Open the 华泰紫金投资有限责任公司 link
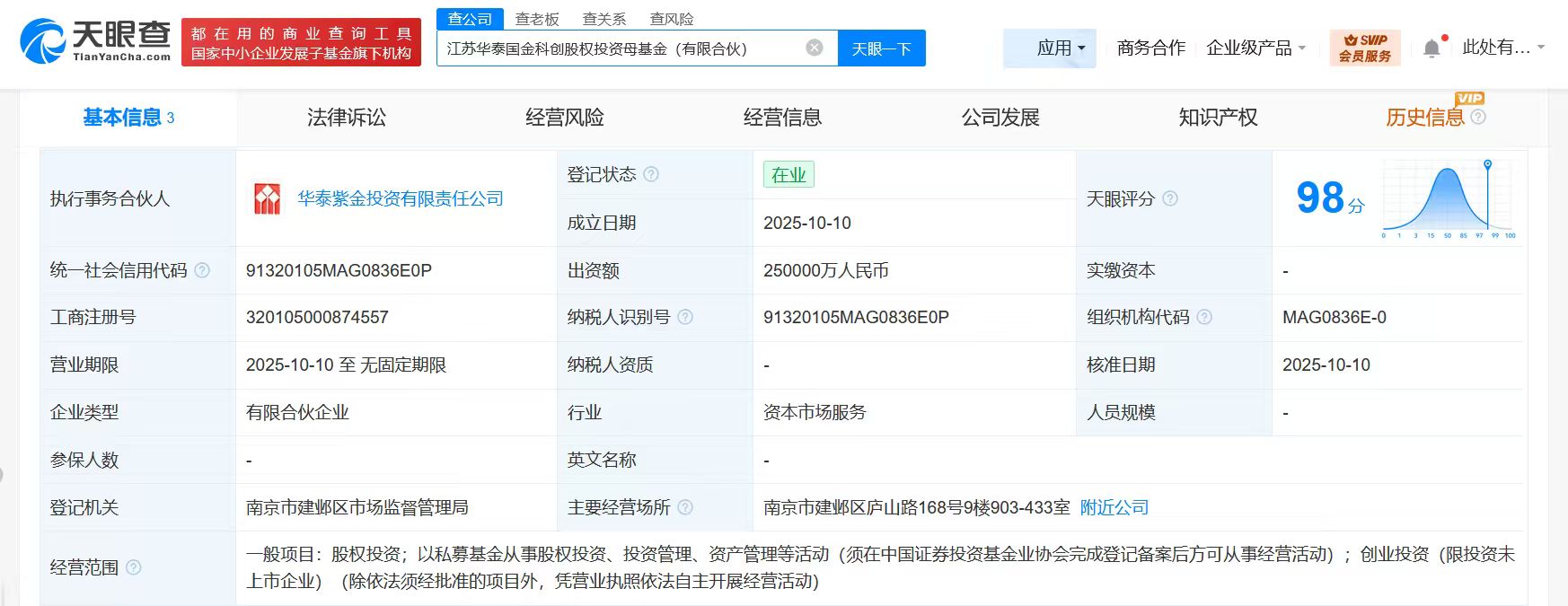The width and height of the screenshot is (1568, 606). pos(400,199)
